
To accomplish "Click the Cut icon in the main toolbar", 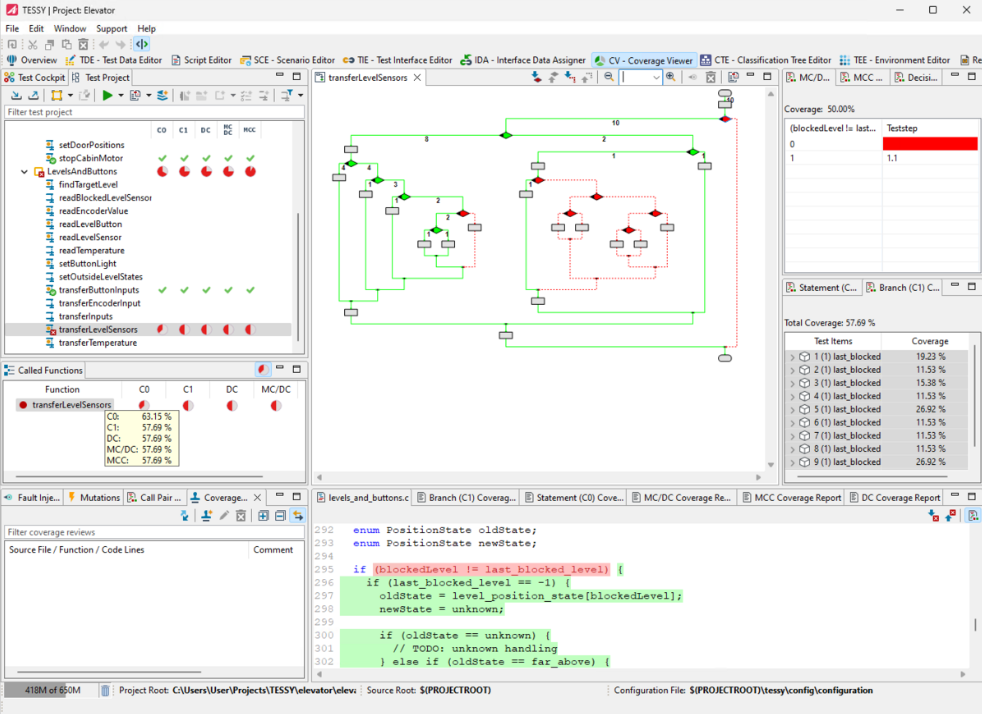I will coord(33,44).
